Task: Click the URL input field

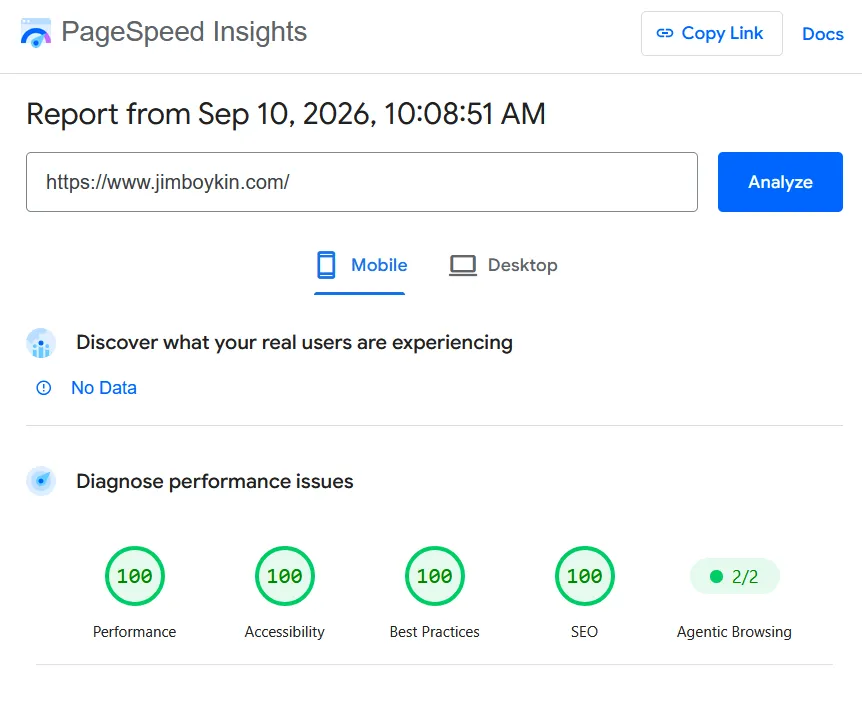Action: pyautogui.click(x=362, y=182)
